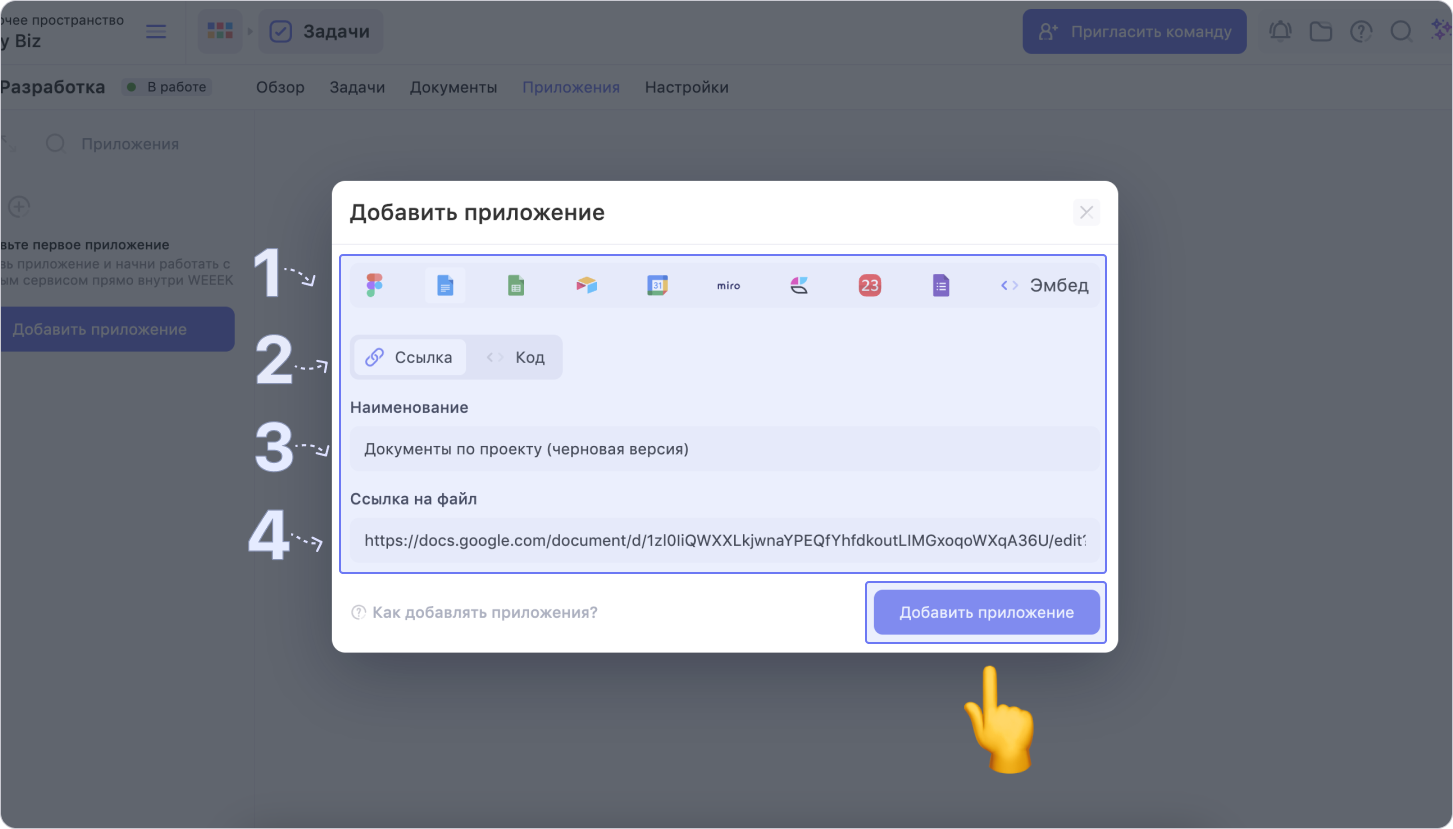Select the red calendar 23 icon
1453x829 pixels.
pyautogui.click(x=870, y=286)
